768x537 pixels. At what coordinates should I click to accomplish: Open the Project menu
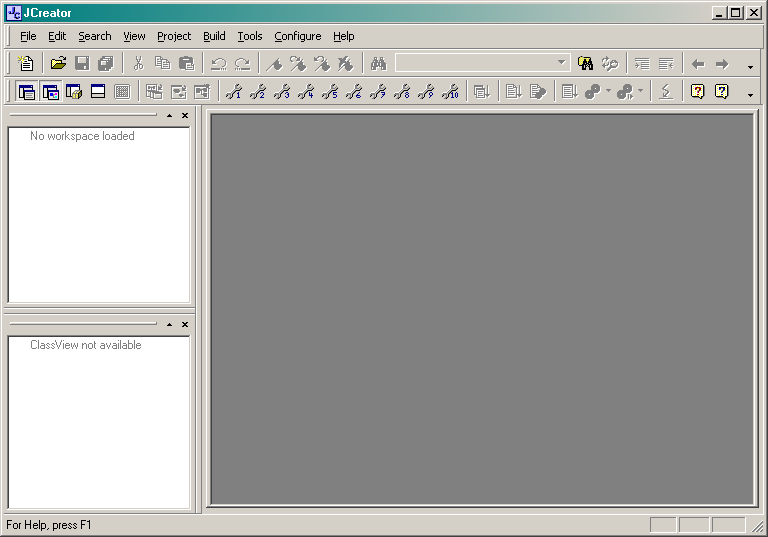click(x=174, y=36)
